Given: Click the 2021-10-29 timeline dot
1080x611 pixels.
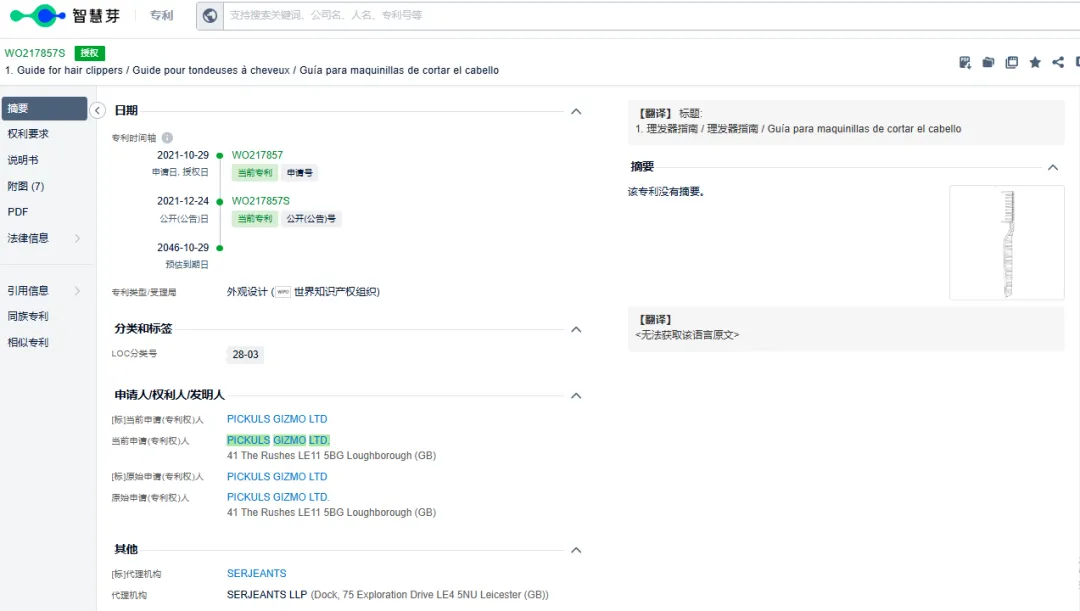Looking at the screenshot, I should [x=220, y=156].
